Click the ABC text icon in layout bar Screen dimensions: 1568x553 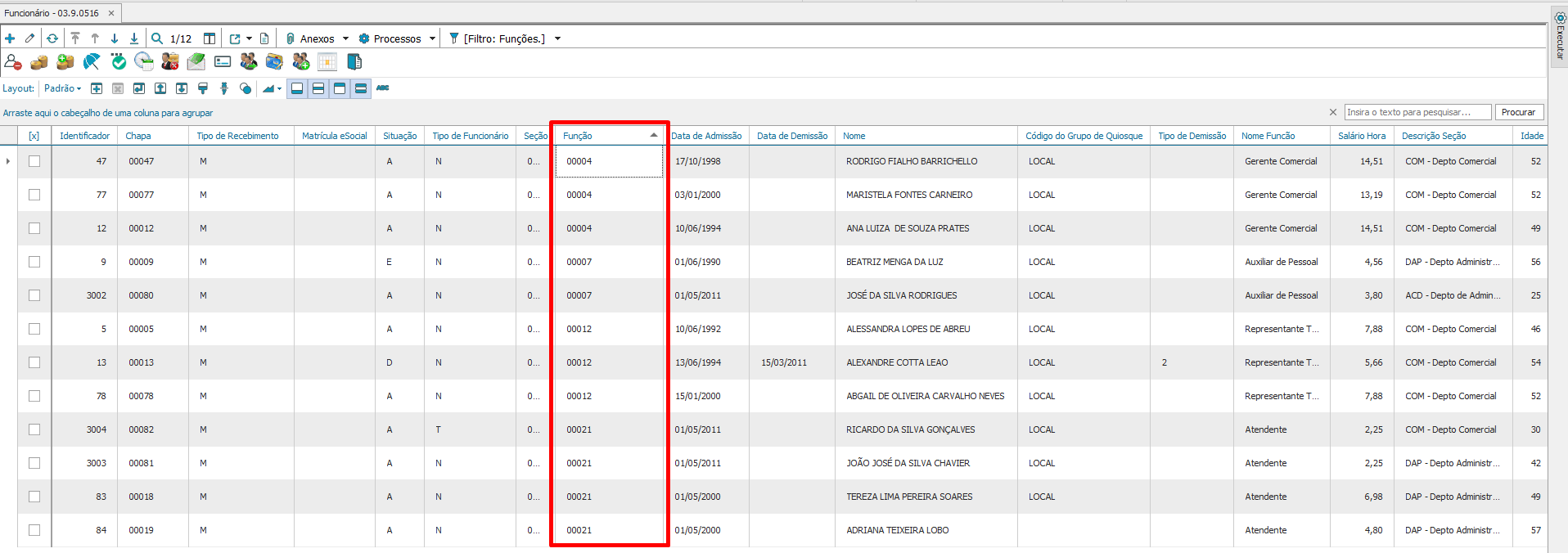(383, 88)
